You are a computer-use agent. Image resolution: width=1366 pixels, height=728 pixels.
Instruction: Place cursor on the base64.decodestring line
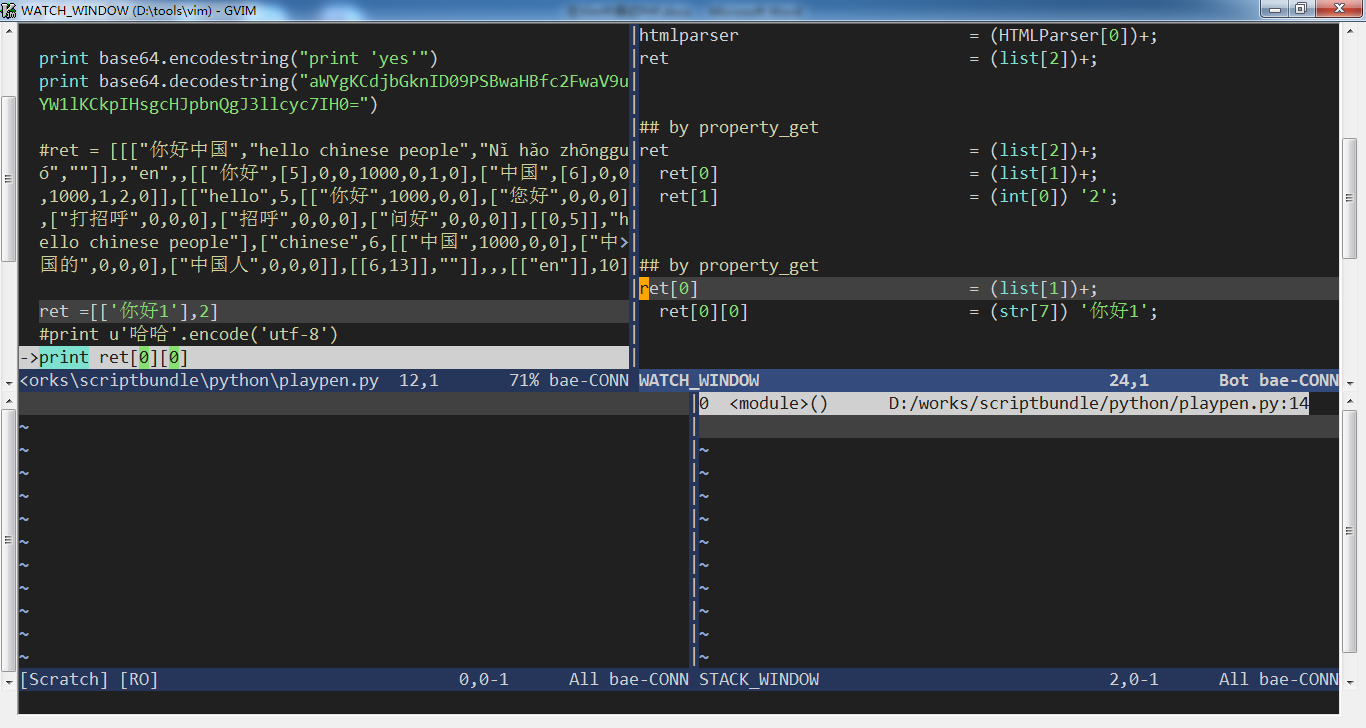click(x=334, y=81)
